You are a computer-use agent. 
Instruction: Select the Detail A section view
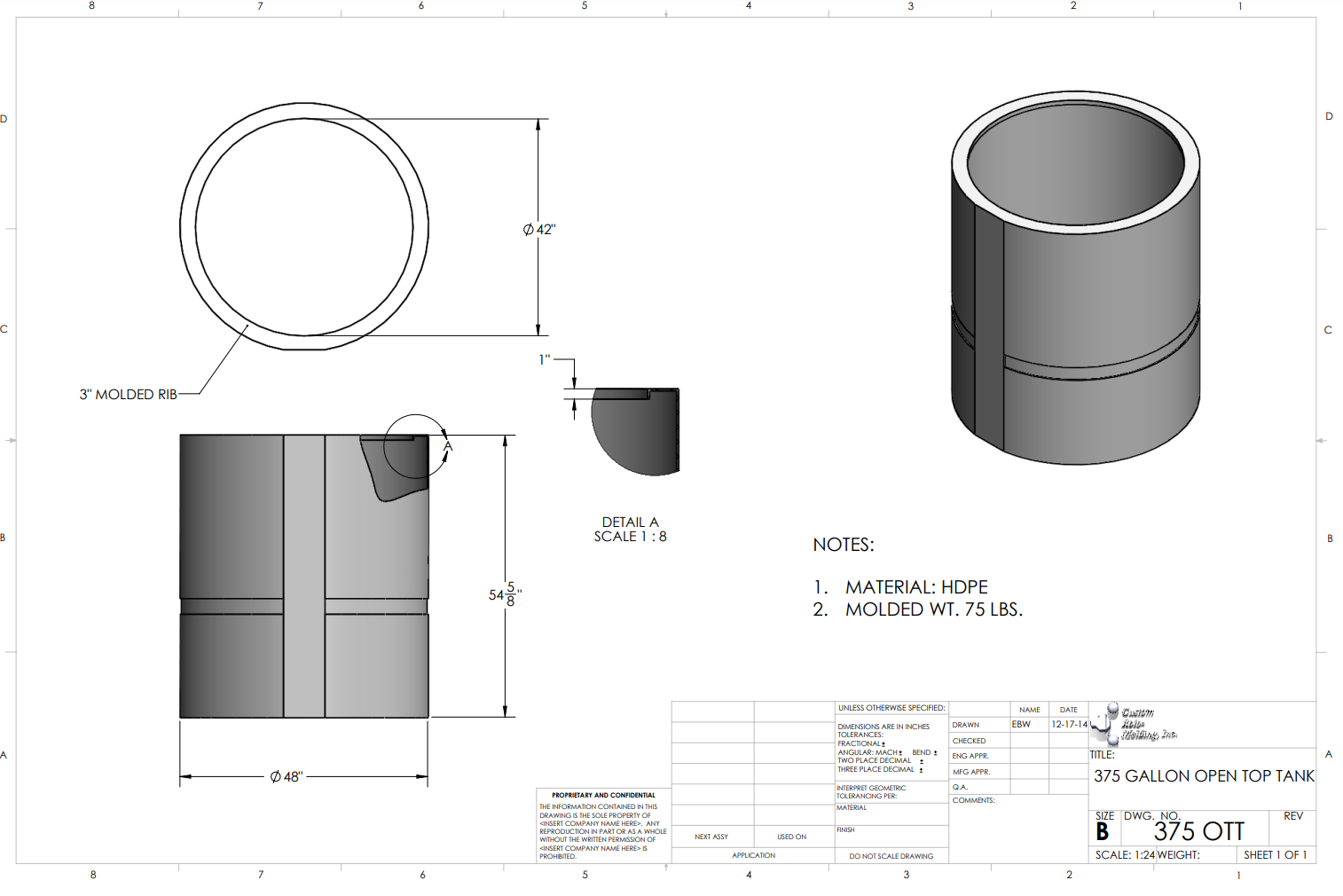pos(636,431)
